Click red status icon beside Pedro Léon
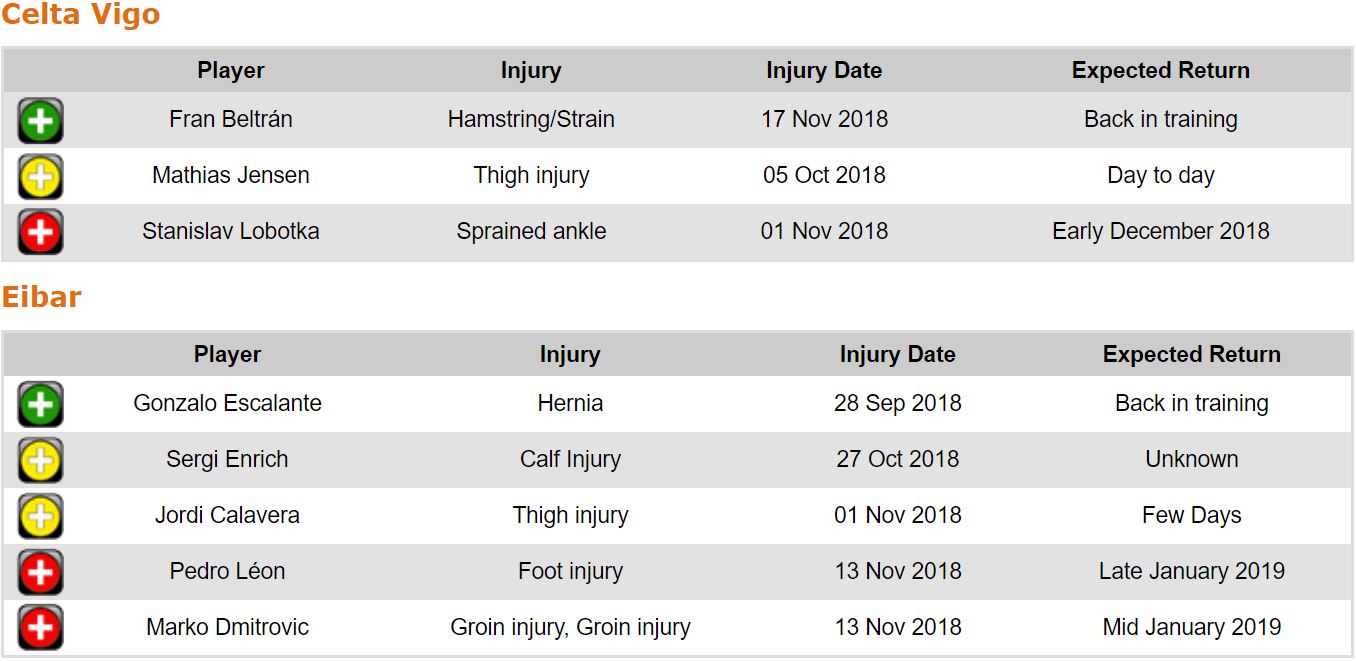 40,573
